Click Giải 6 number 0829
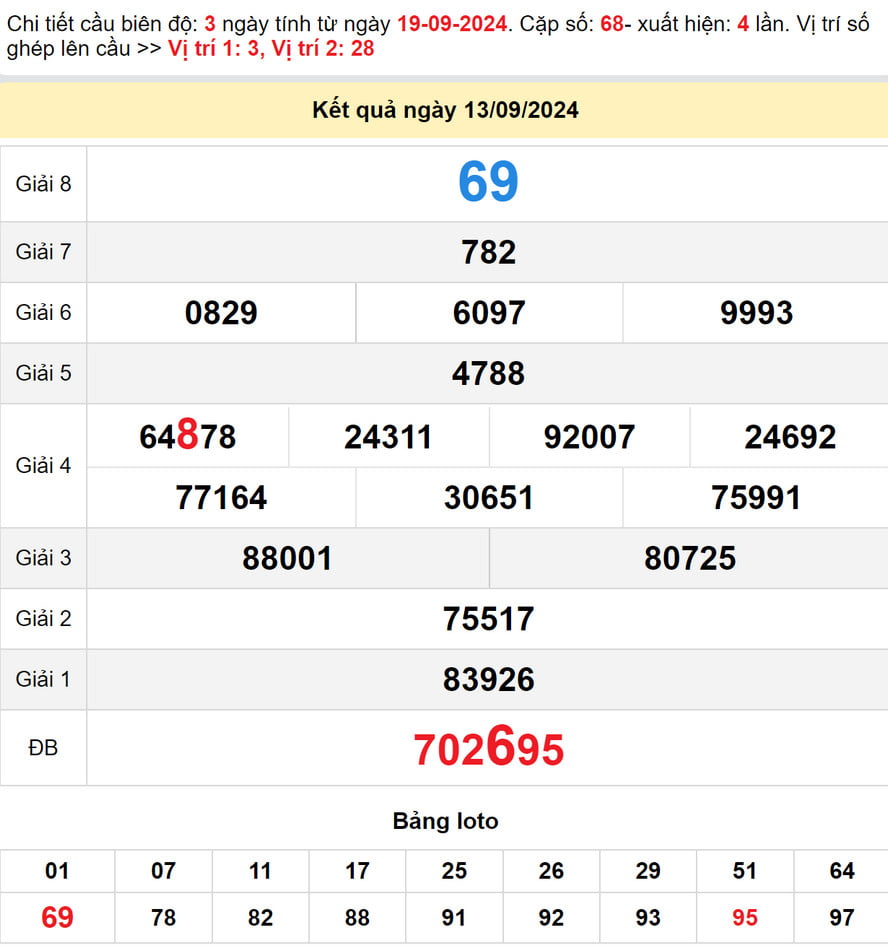This screenshot has width=888, height=946. point(221,313)
